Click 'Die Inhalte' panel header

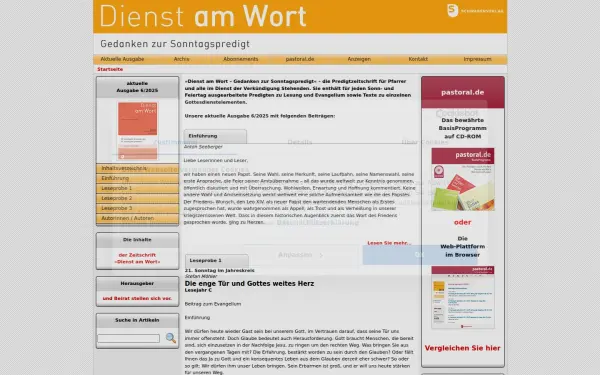(137, 240)
